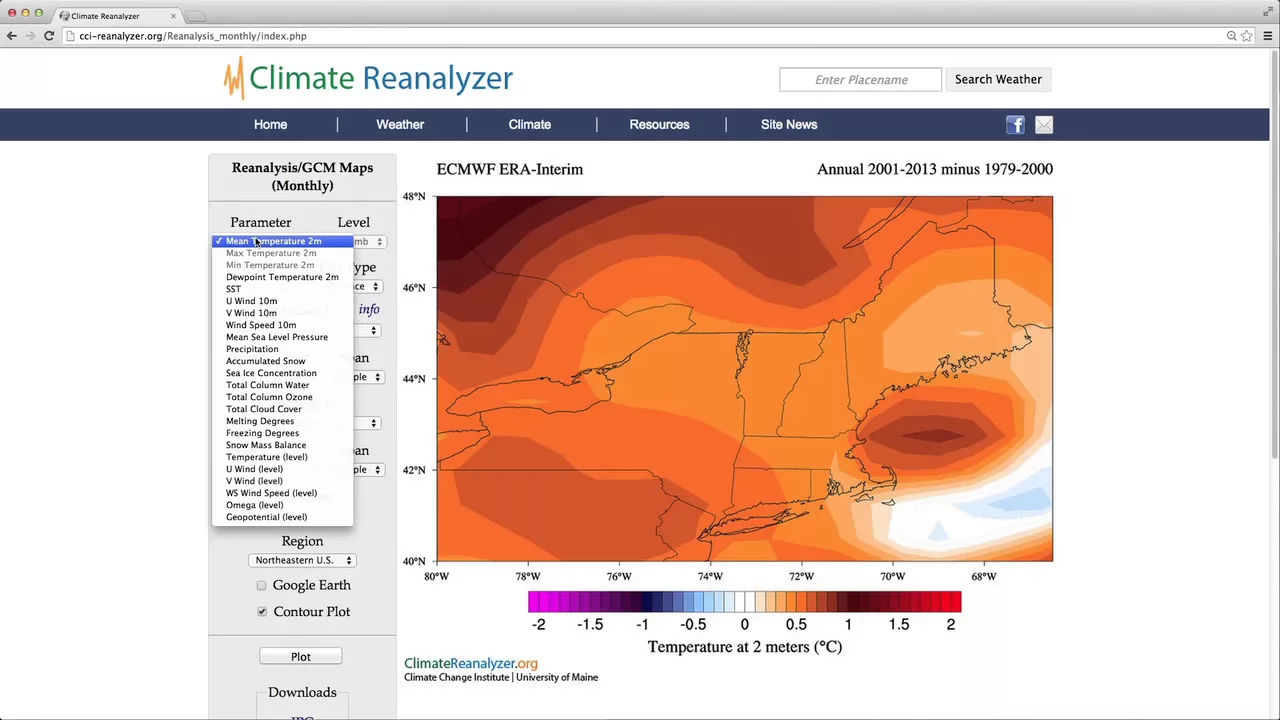Click the ClimateReanalyzer.org footer logo

pyautogui.click(x=471, y=663)
